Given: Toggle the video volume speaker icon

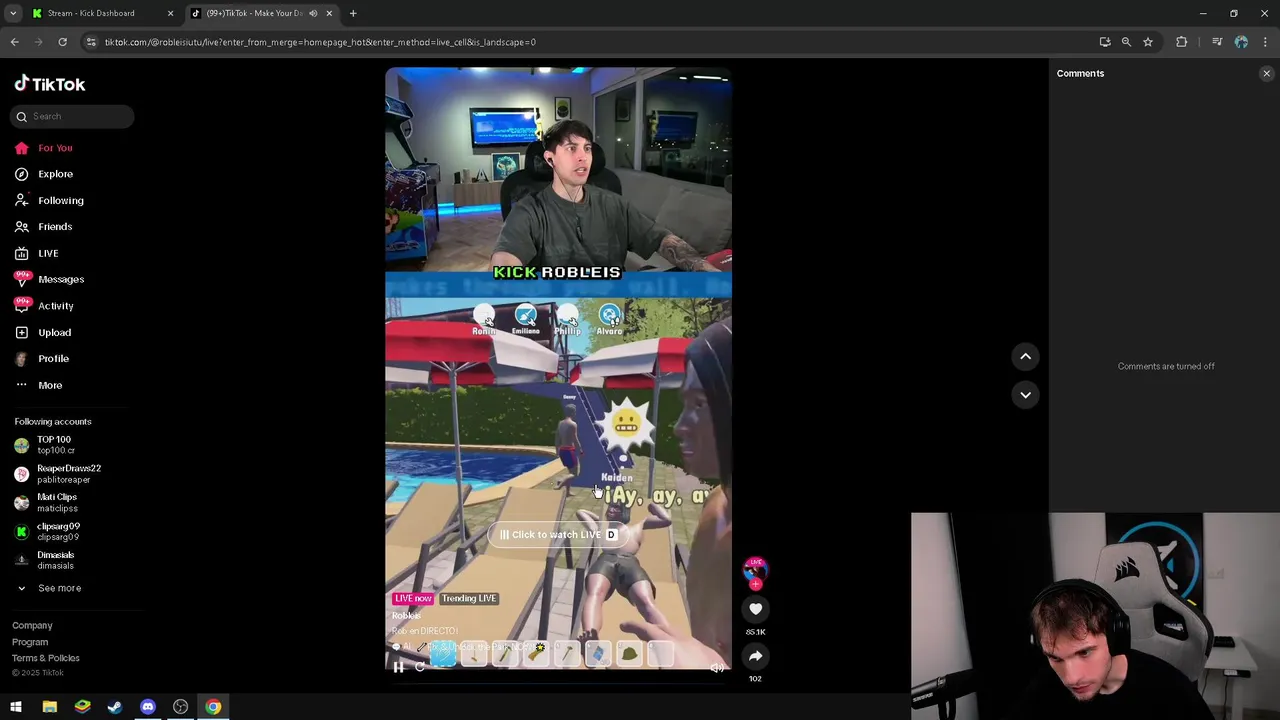Looking at the screenshot, I should 717,668.
